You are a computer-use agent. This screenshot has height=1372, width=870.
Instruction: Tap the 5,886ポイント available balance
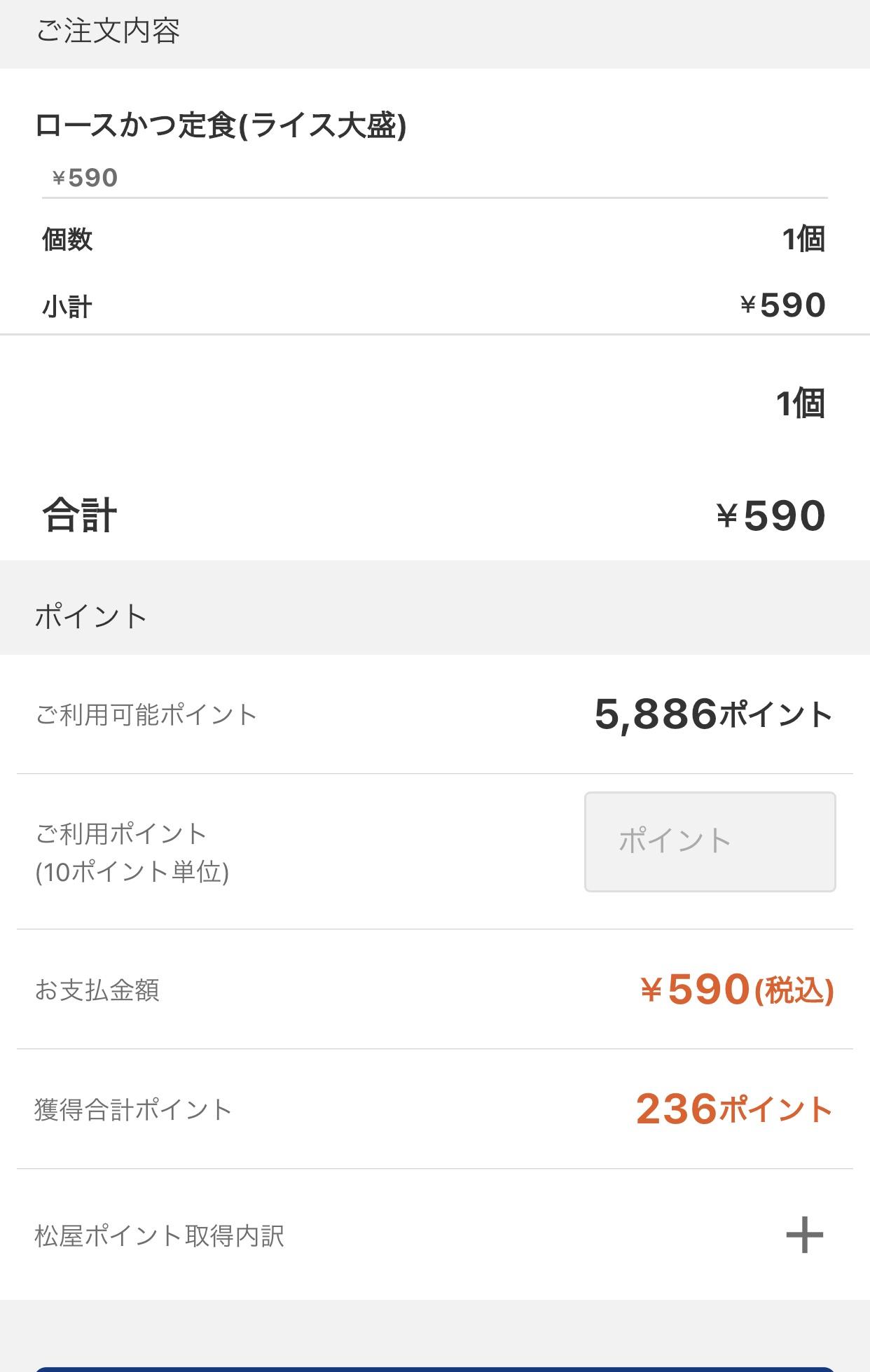click(712, 715)
